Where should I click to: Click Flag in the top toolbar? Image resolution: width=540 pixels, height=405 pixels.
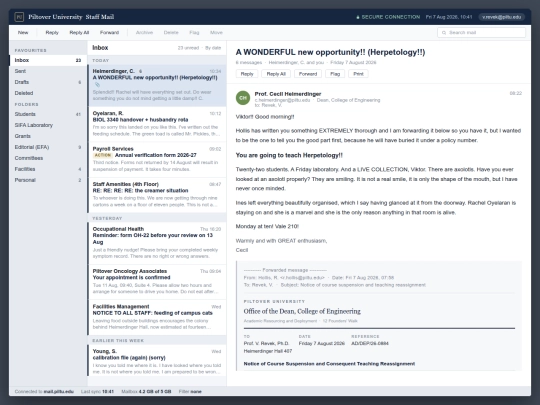click(194, 33)
